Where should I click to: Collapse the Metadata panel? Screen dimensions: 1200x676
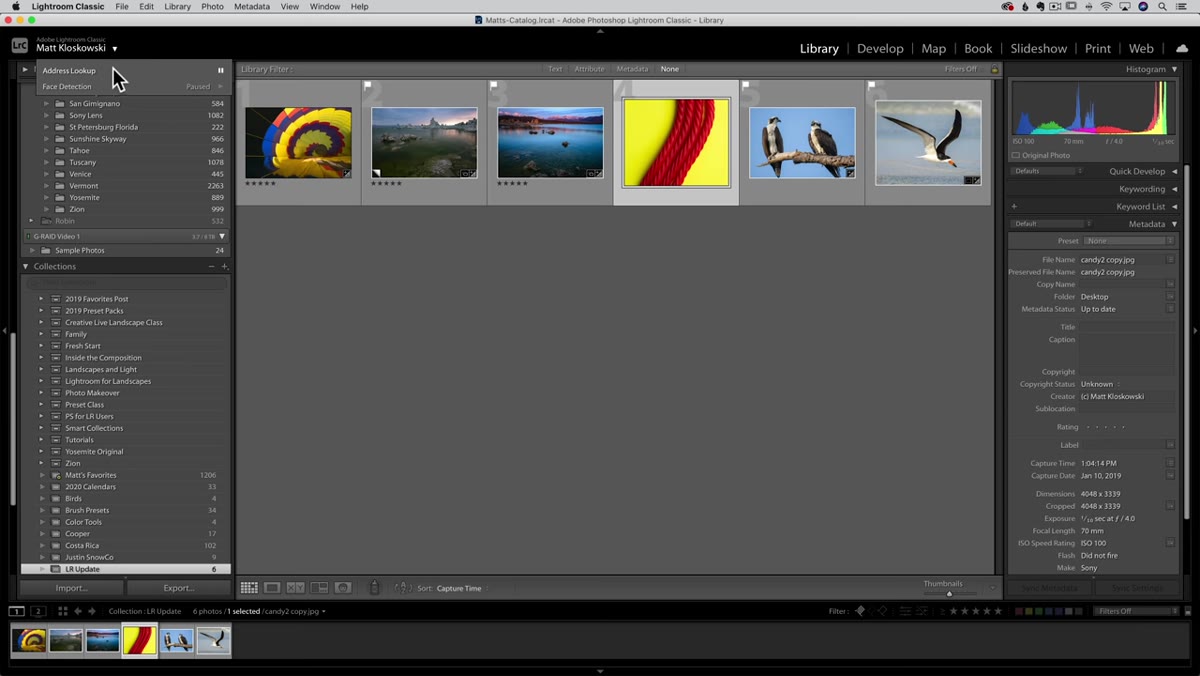coord(1174,224)
